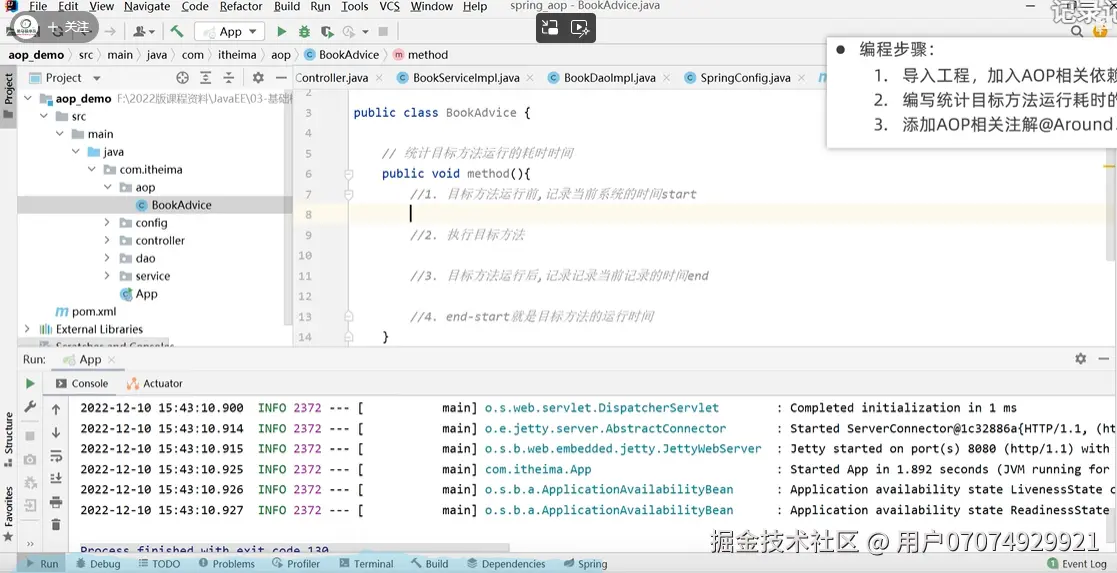Open Problems tool window
This screenshot has height=573, width=1117.
point(227,564)
